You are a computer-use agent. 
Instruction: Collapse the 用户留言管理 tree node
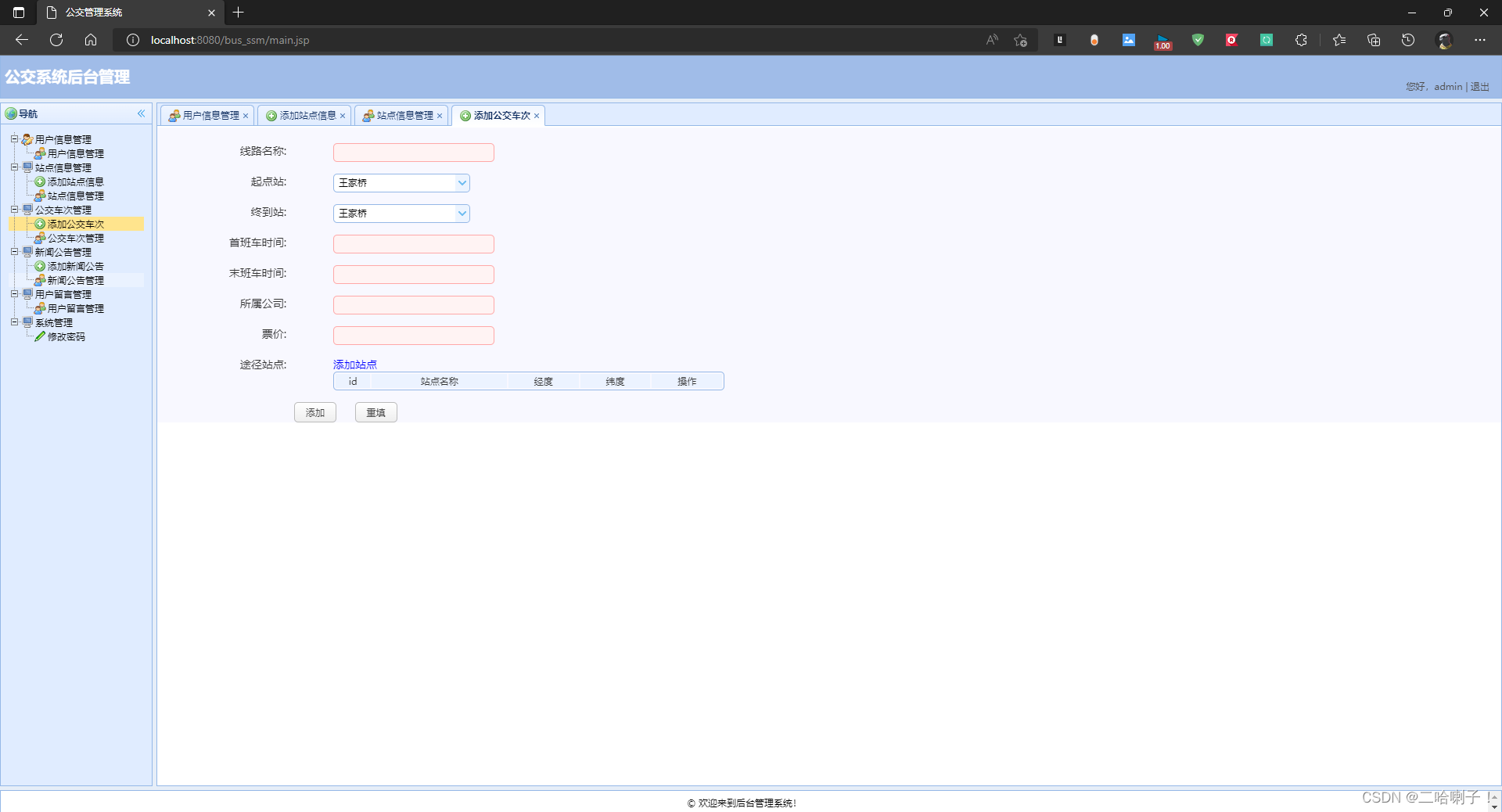15,294
